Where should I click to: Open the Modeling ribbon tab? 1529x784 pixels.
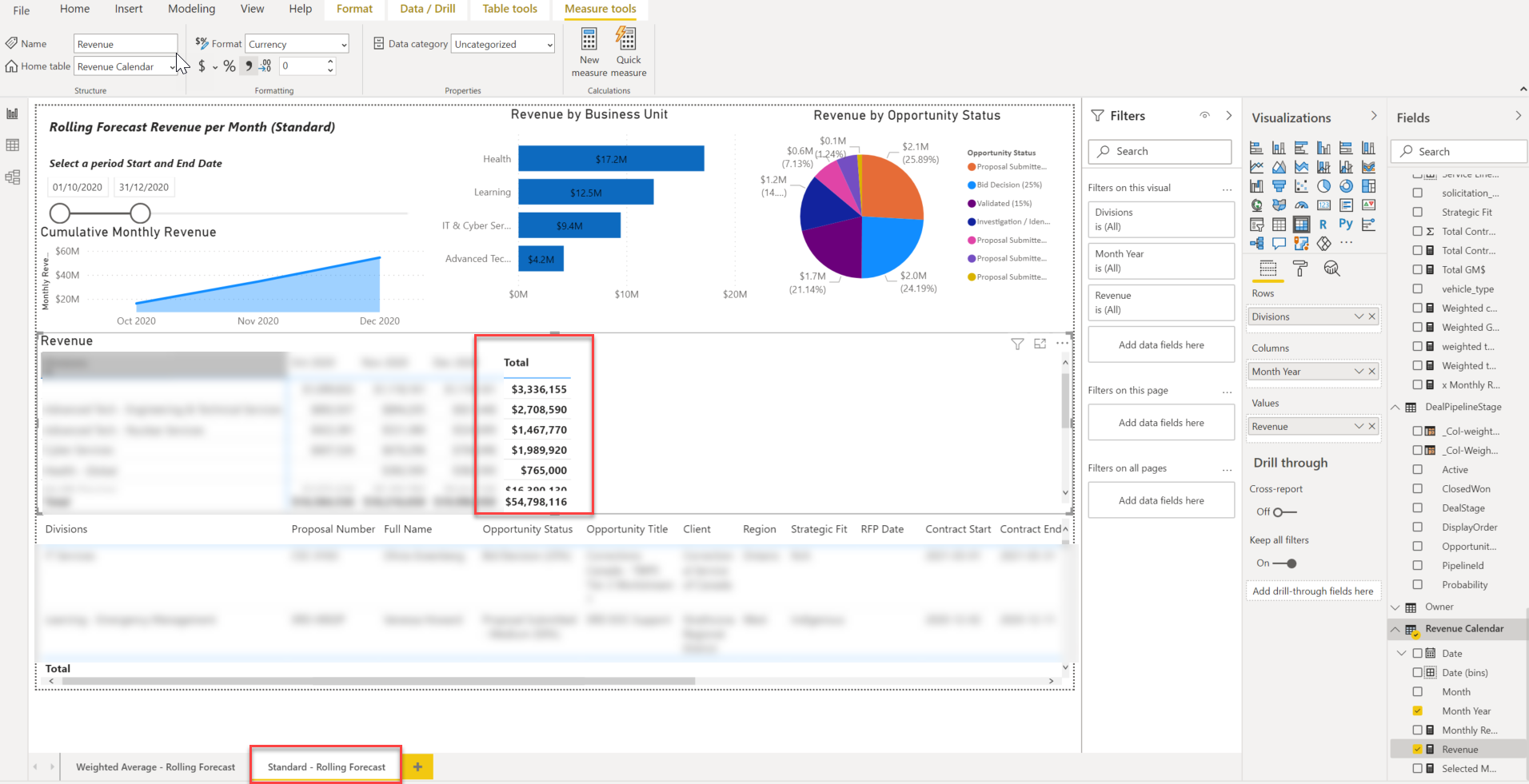(191, 9)
